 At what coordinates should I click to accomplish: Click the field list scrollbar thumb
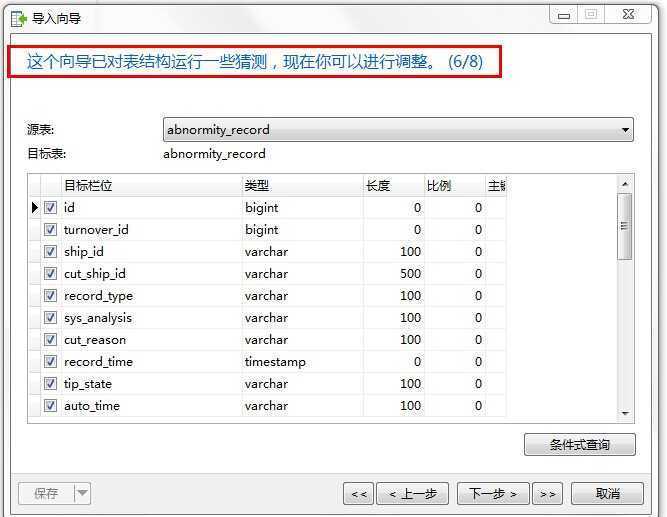point(624,226)
